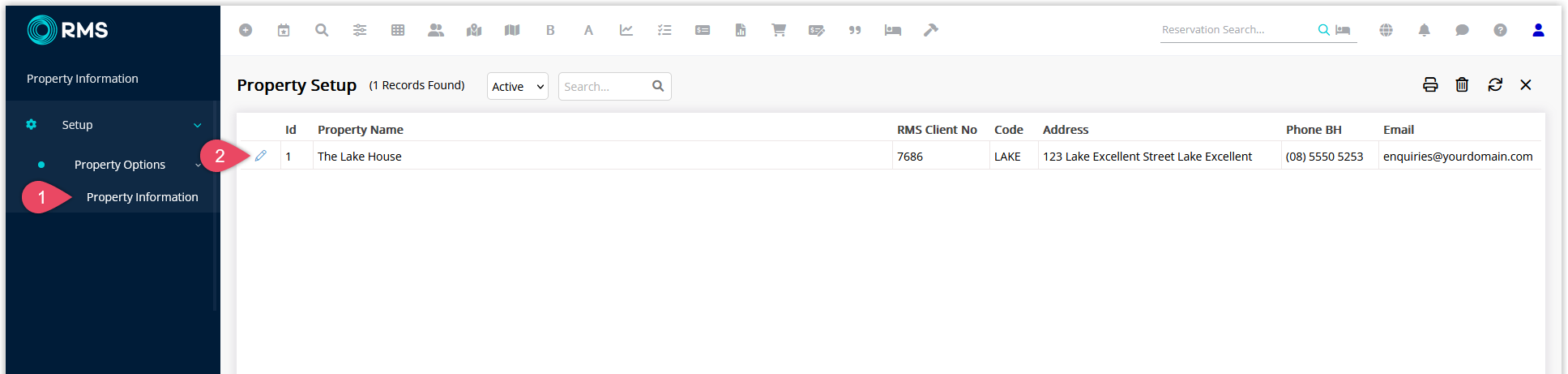Viewport: 1568px width, 374px height.
Task: Open Property Information submenu item
Action: pos(143,197)
